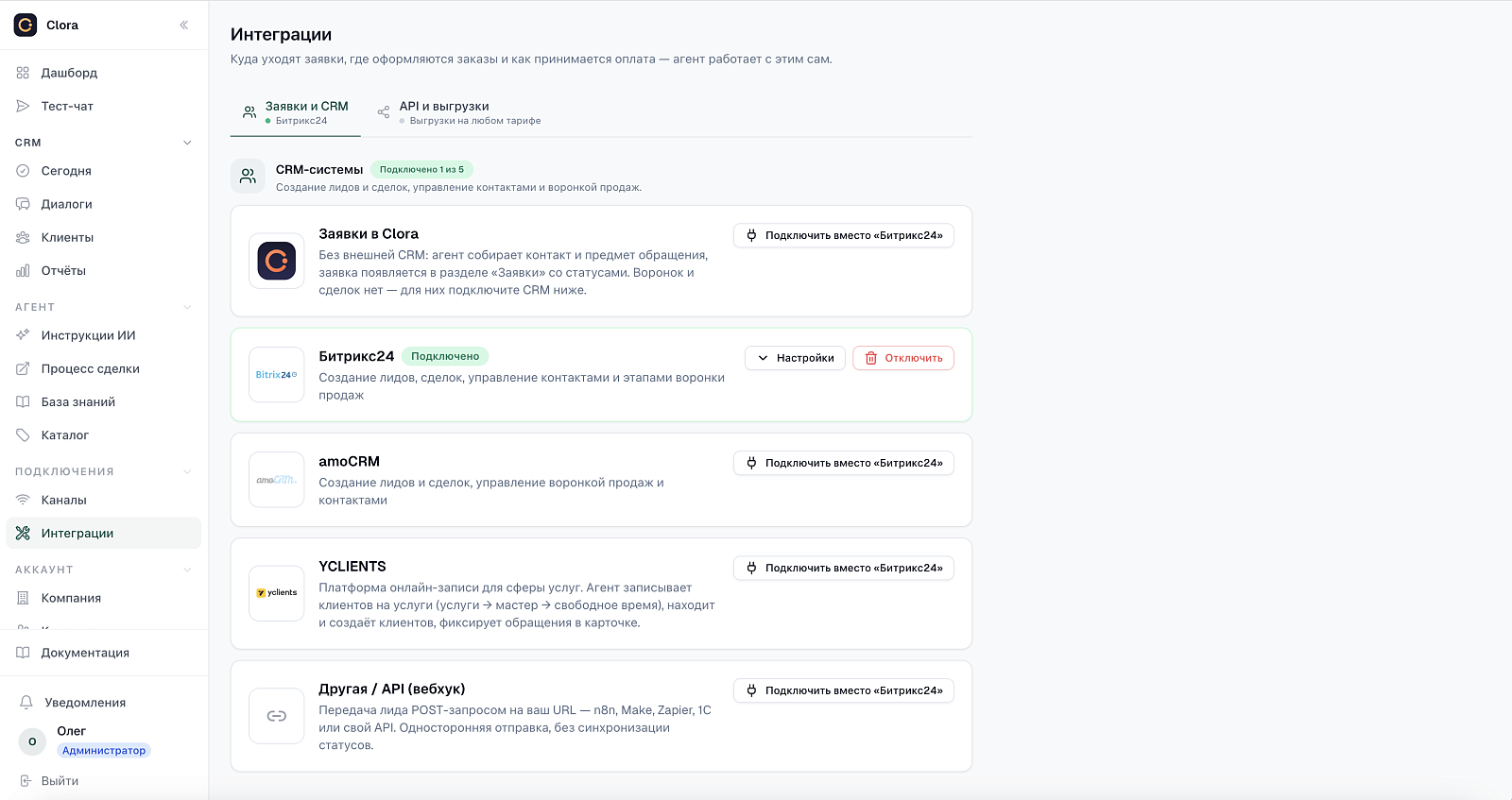1512x800 pixels.
Task: Click the Дашборд grid icon
Action: (23, 73)
